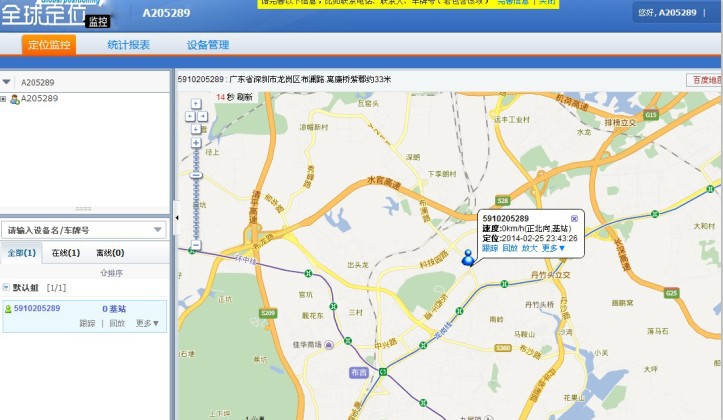
Task: Open 更多 menu in device list row
Action: pos(147,323)
